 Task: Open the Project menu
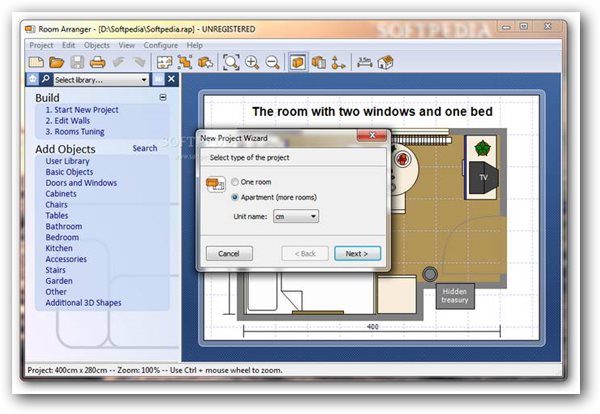coord(41,45)
